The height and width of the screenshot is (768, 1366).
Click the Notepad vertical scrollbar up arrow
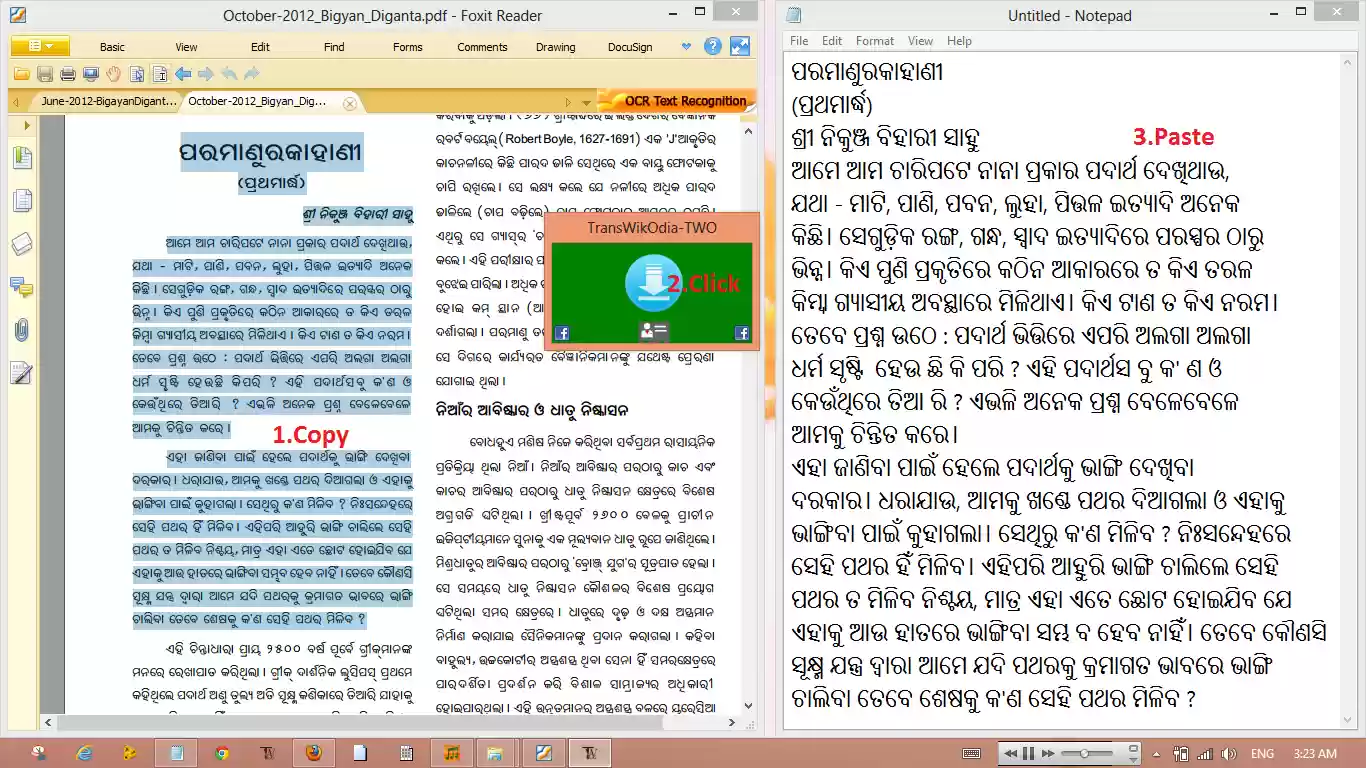coord(1349,62)
